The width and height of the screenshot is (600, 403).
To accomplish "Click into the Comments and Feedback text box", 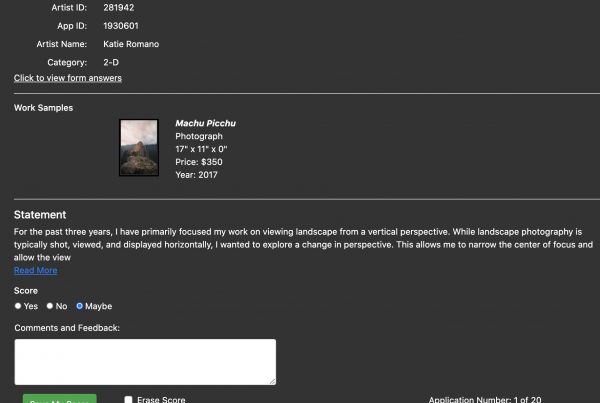I will pyautogui.click(x=145, y=362).
